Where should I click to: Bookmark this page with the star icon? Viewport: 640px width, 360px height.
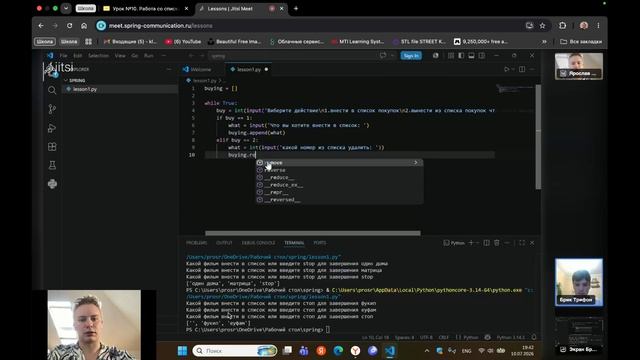pyautogui.click(x=542, y=25)
